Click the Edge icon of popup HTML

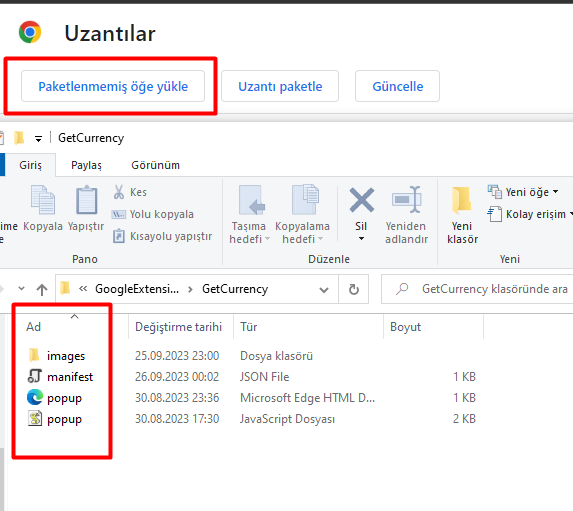[35, 397]
